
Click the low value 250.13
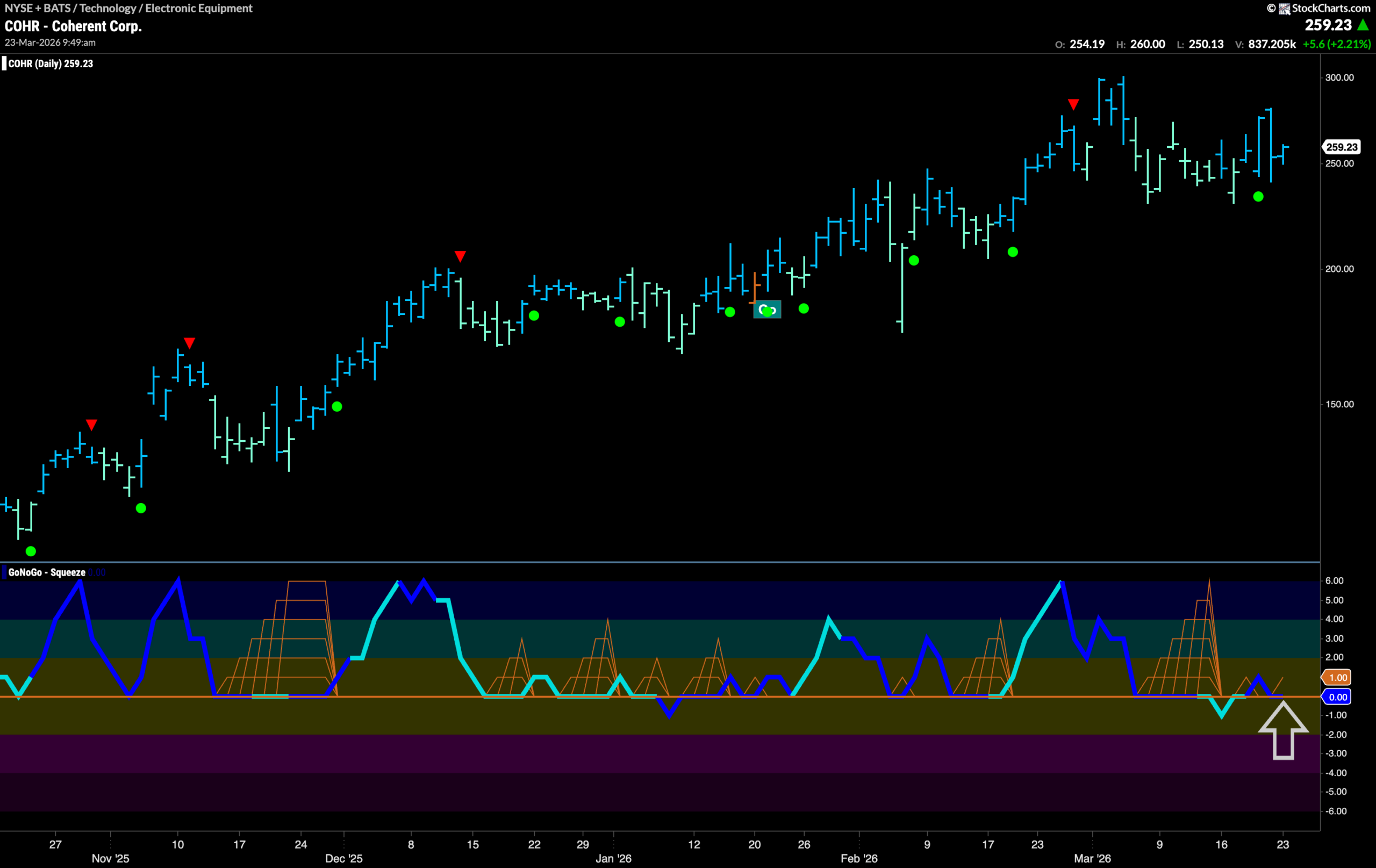point(1206,44)
